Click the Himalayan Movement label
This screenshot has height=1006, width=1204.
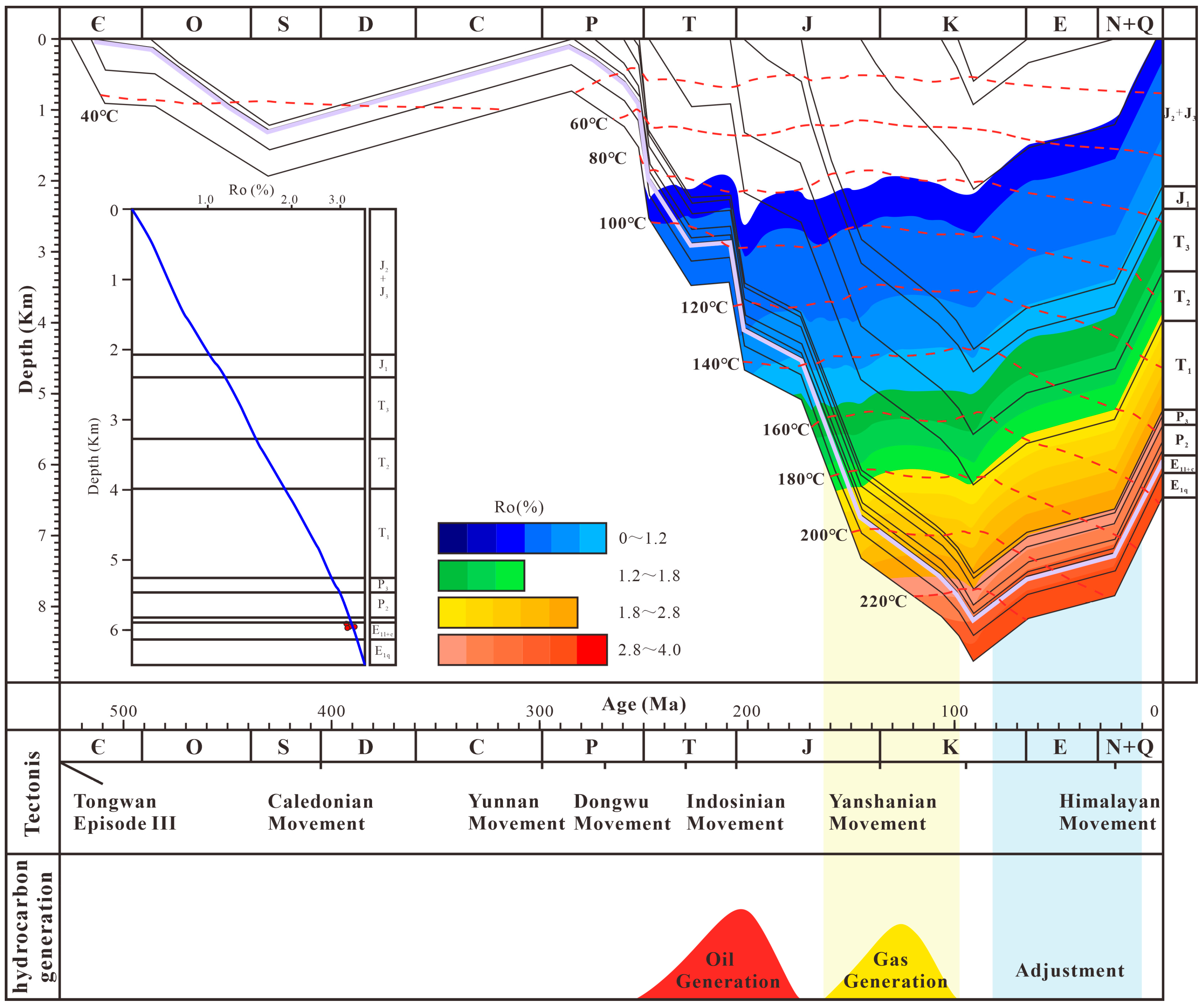1109,812
